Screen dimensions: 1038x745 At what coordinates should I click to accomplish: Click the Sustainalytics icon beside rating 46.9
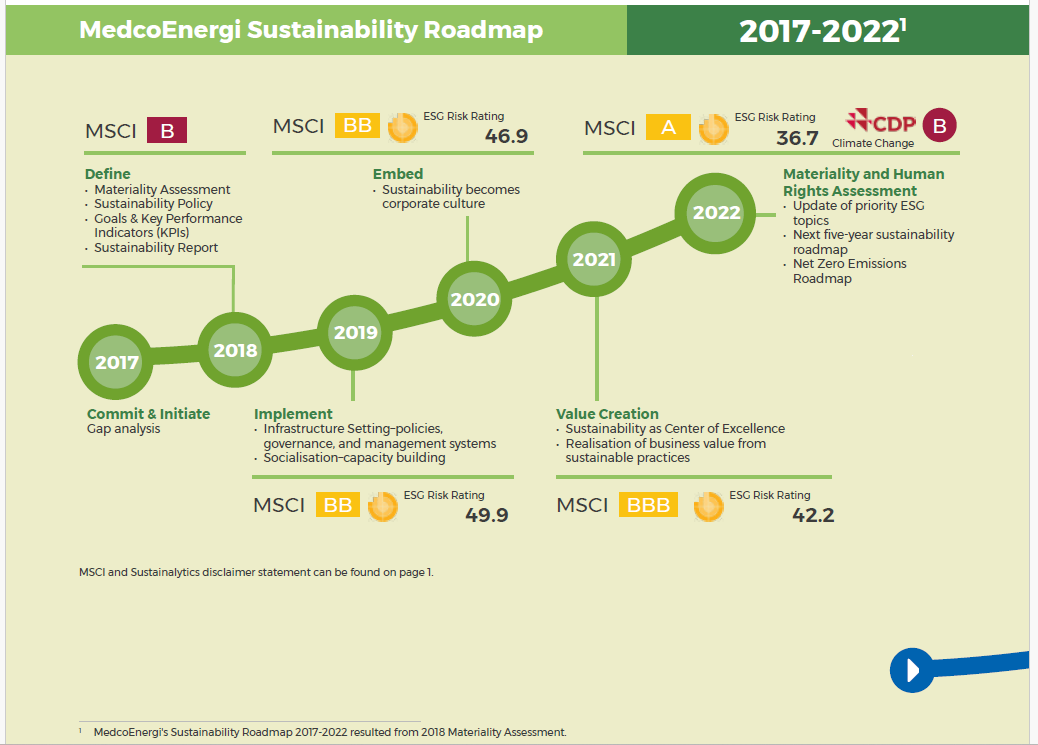coord(402,127)
